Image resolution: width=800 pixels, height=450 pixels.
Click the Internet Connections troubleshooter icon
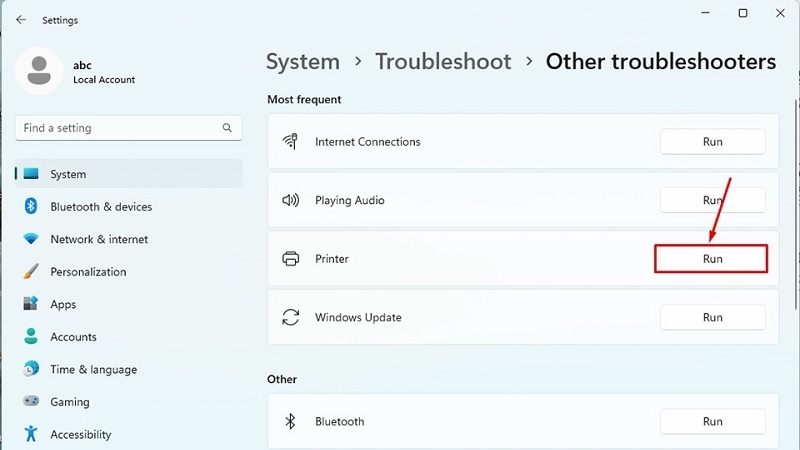pos(290,141)
